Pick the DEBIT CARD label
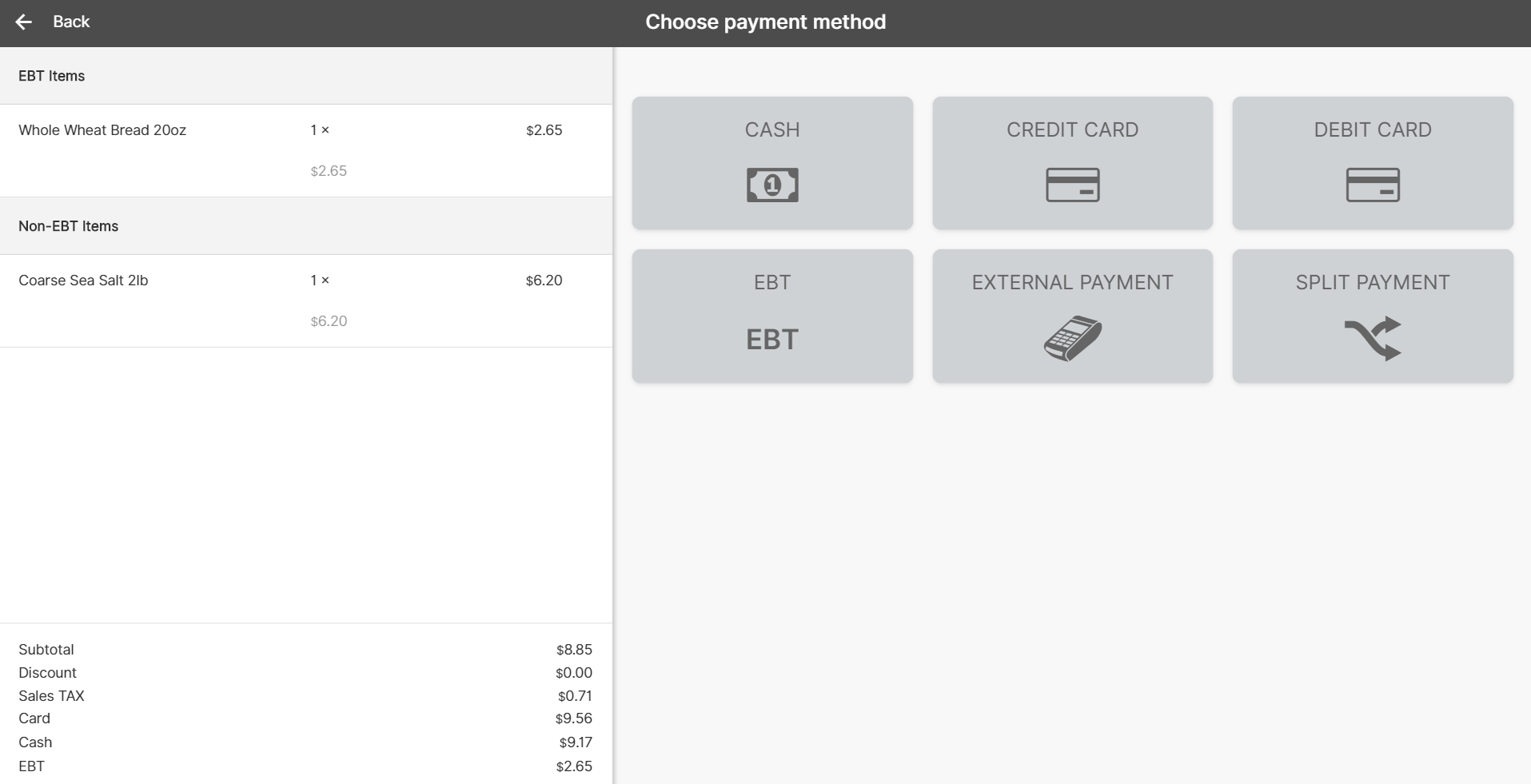Screen dimensions: 1531x784 point(1372,129)
